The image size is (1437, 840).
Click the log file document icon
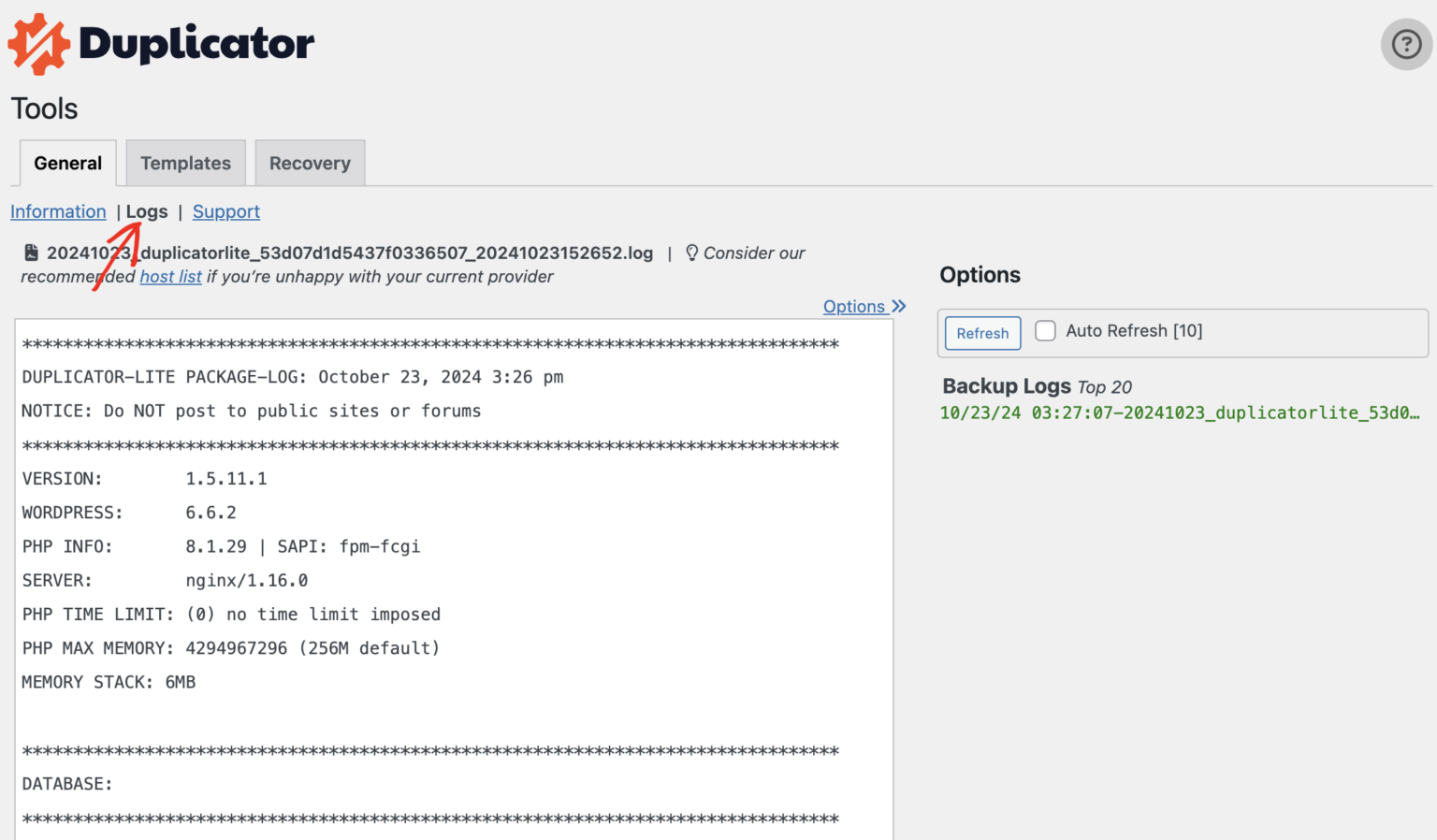tap(31, 253)
